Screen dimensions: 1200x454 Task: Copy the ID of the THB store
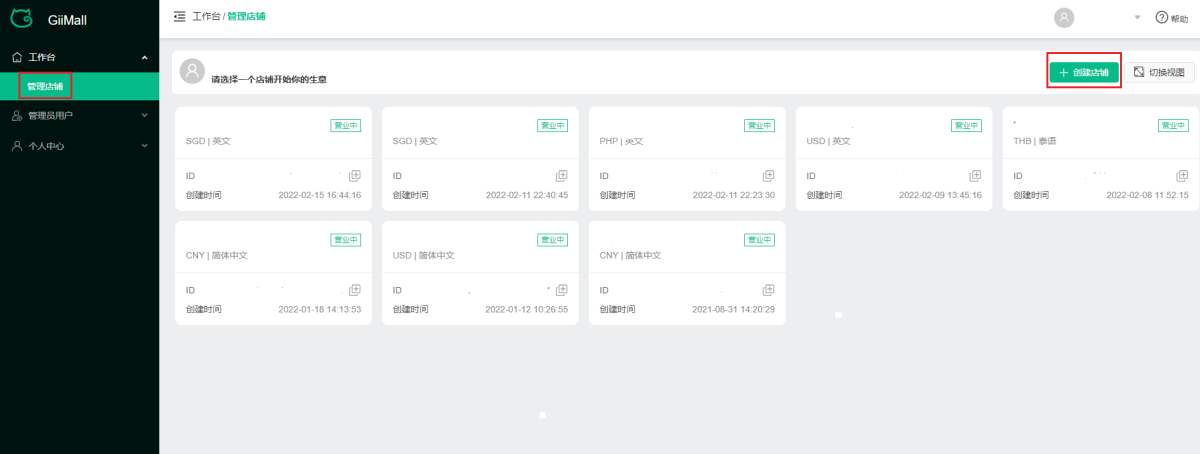pyautogui.click(x=1182, y=176)
